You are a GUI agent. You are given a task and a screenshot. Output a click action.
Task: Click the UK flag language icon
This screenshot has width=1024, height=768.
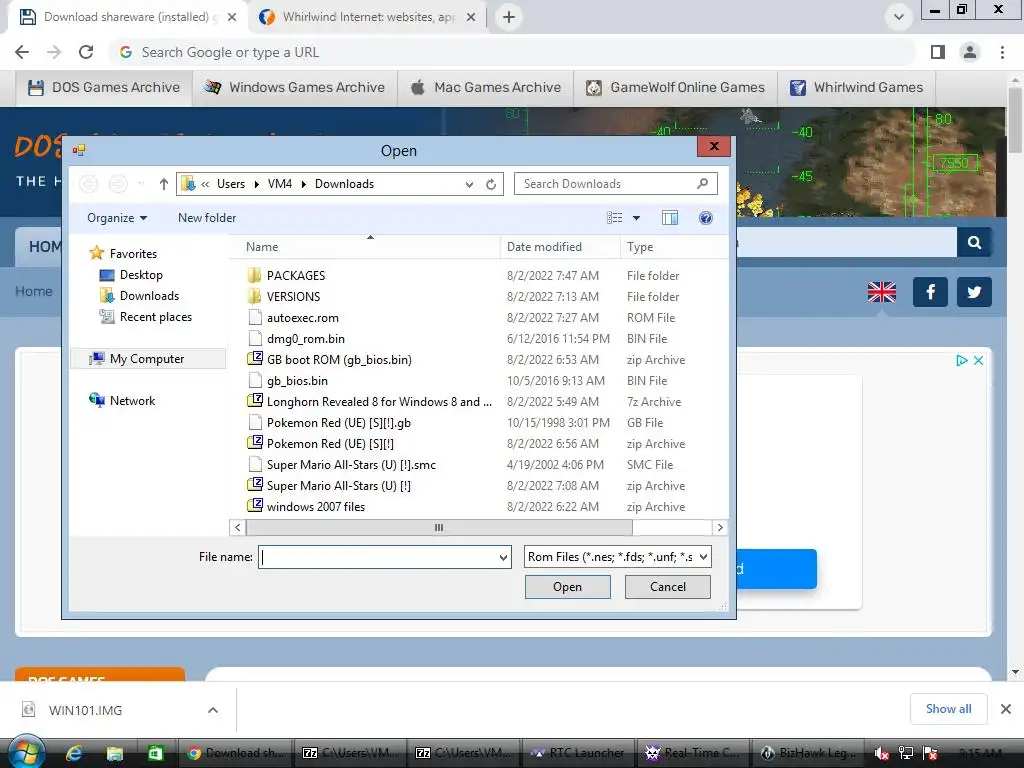tap(882, 292)
